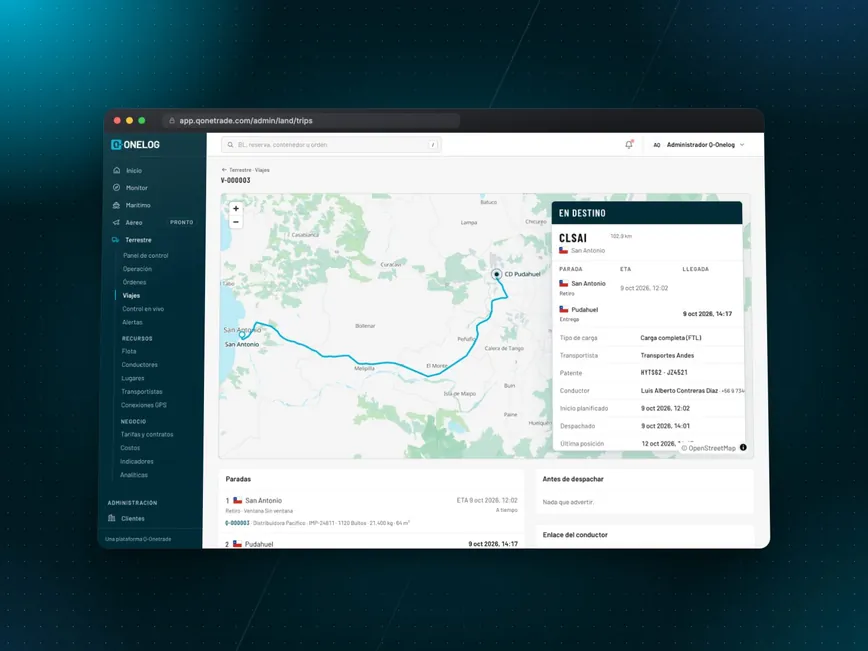Viewport: 868px width, 651px height.
Task: Select Viajes in the sidebar
Action: click(131, 296)
